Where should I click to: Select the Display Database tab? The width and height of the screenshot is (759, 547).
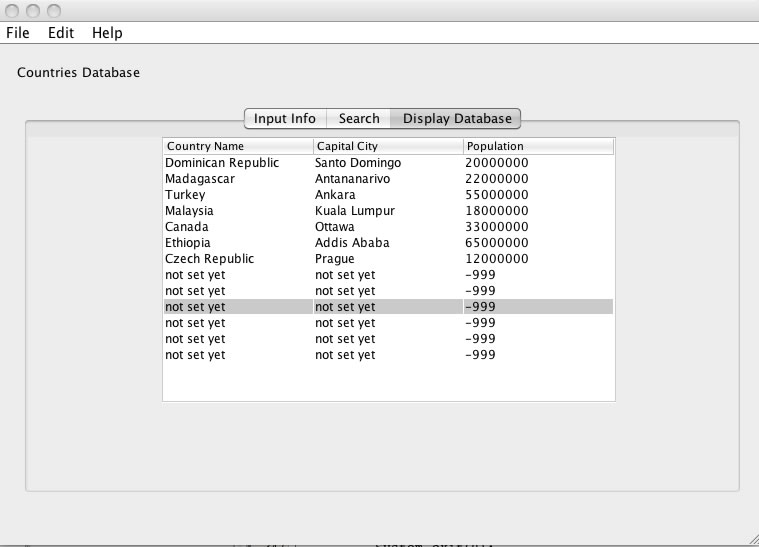point(457,118)
